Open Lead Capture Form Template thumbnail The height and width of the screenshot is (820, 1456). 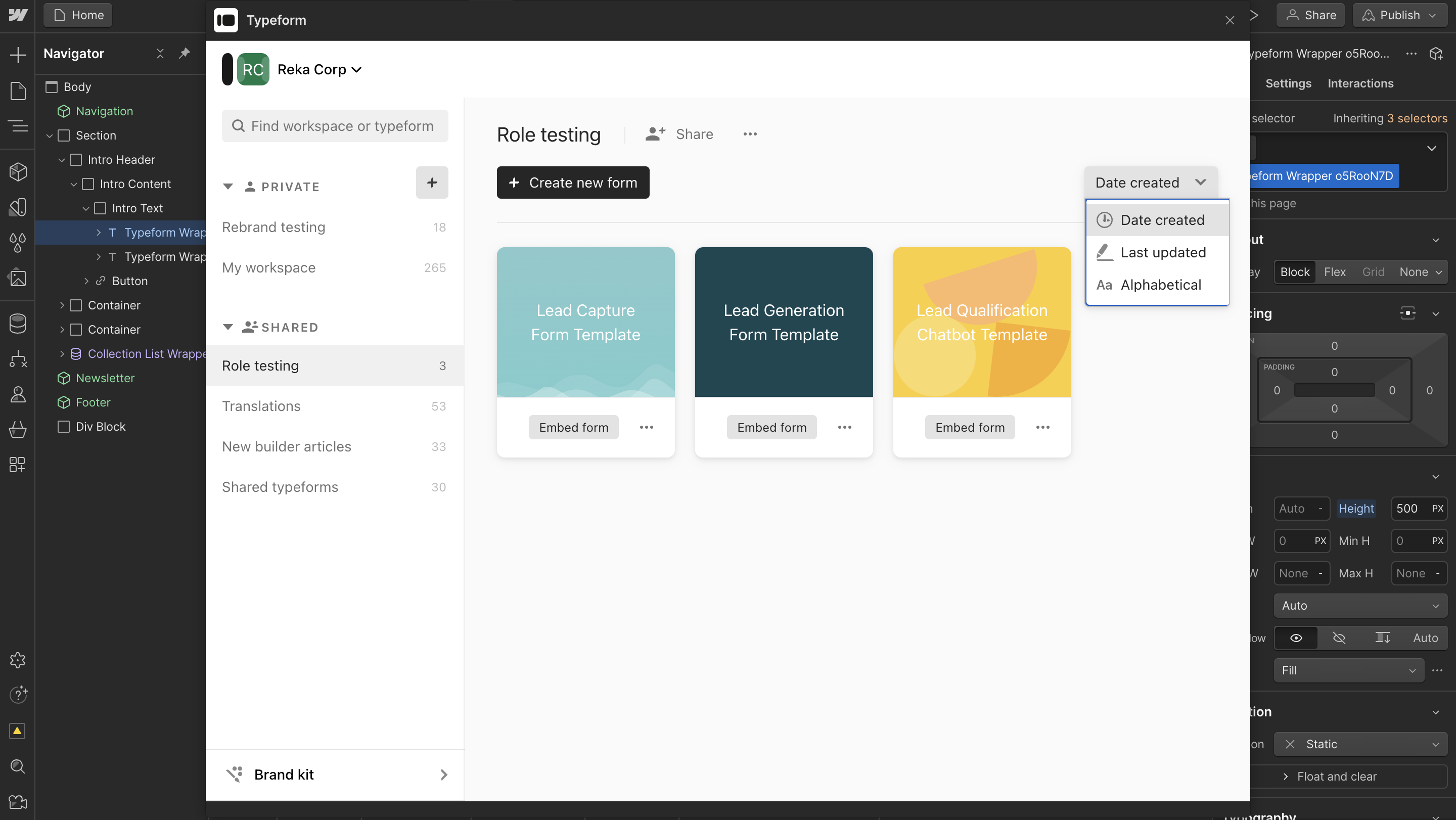(x=585, y=322)
